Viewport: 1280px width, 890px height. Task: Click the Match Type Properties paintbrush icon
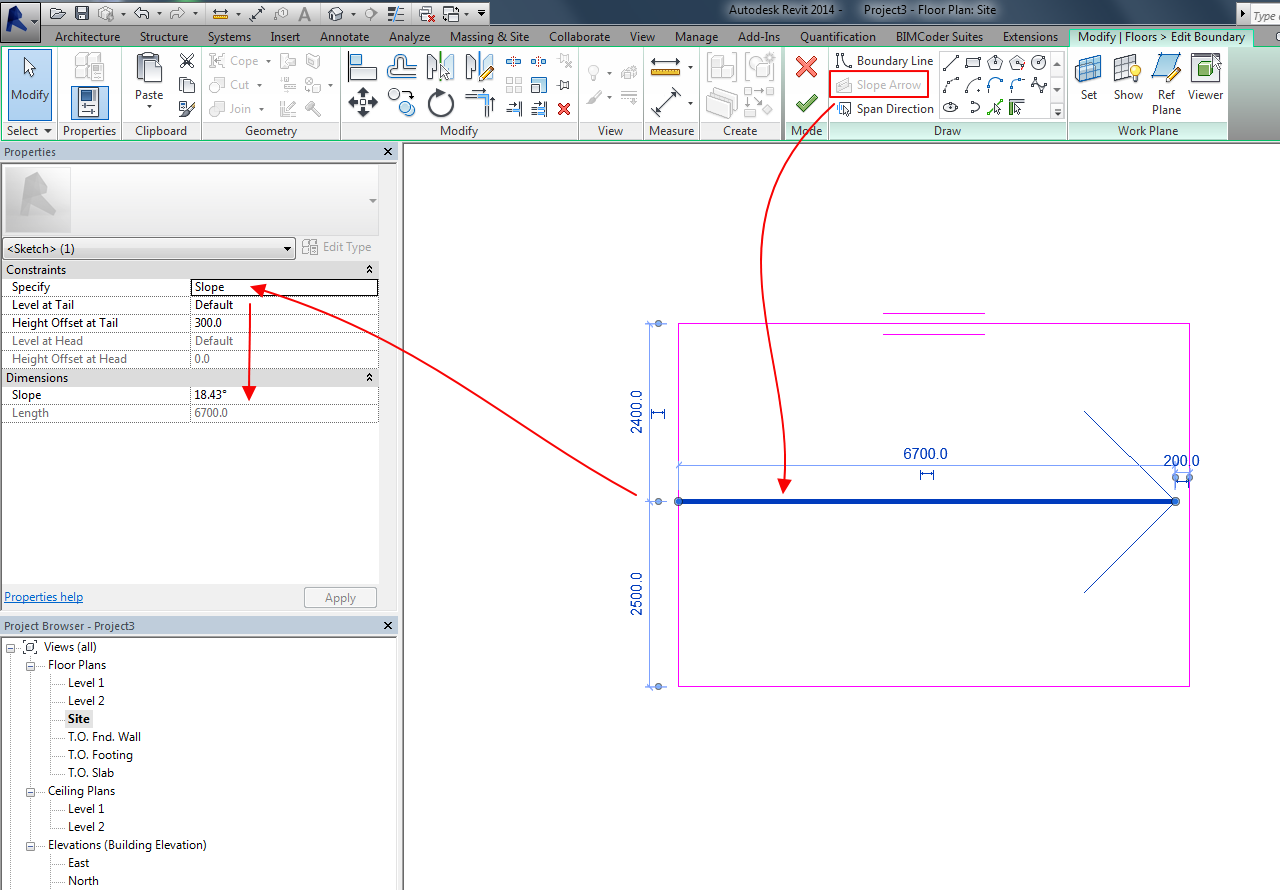tap(187, 108)
